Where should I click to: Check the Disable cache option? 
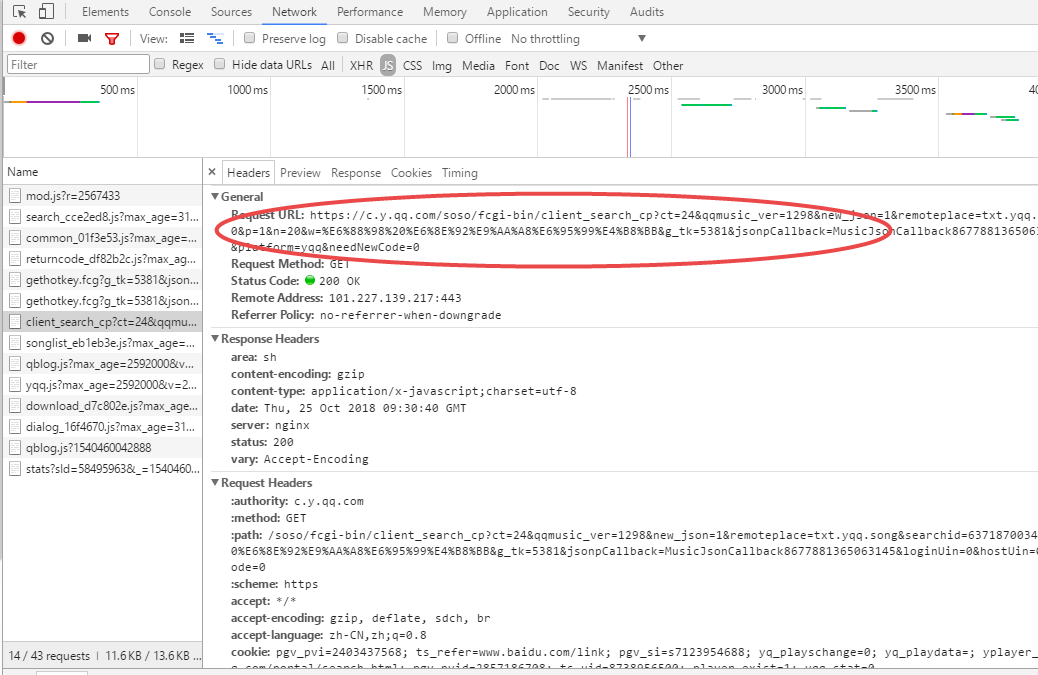342,38
